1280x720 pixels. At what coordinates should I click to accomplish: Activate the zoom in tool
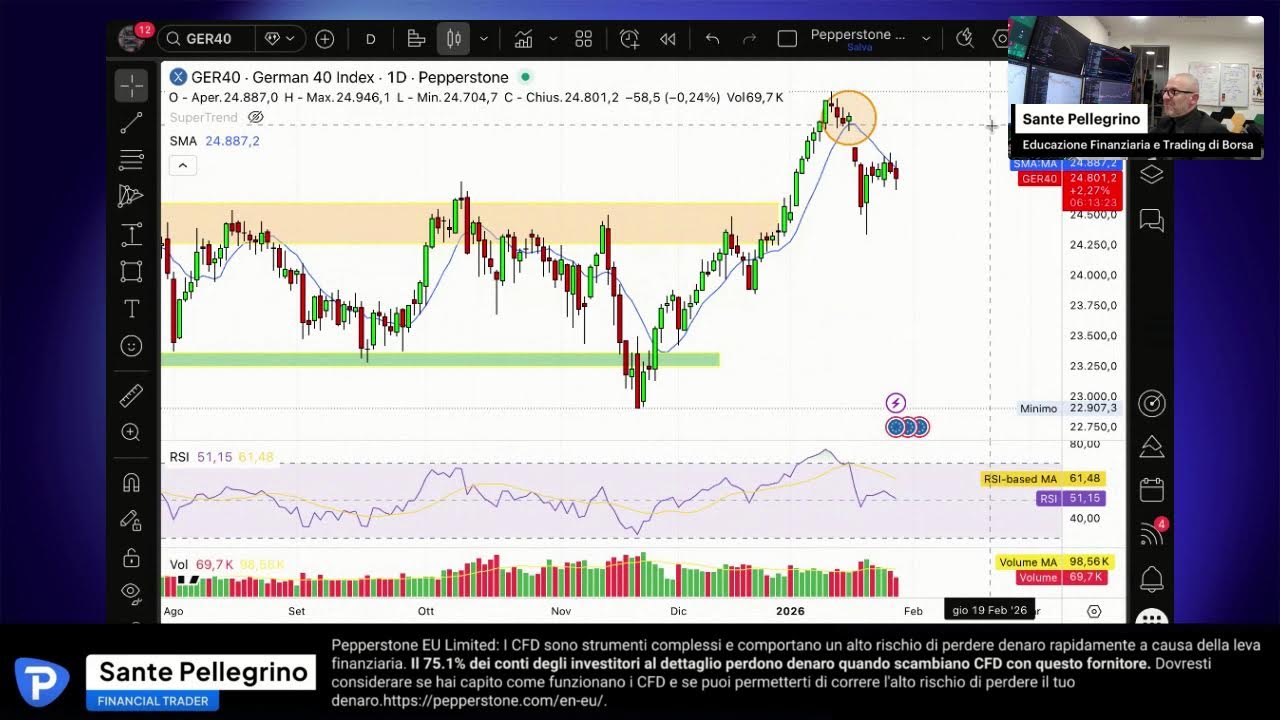pos(131,432)
